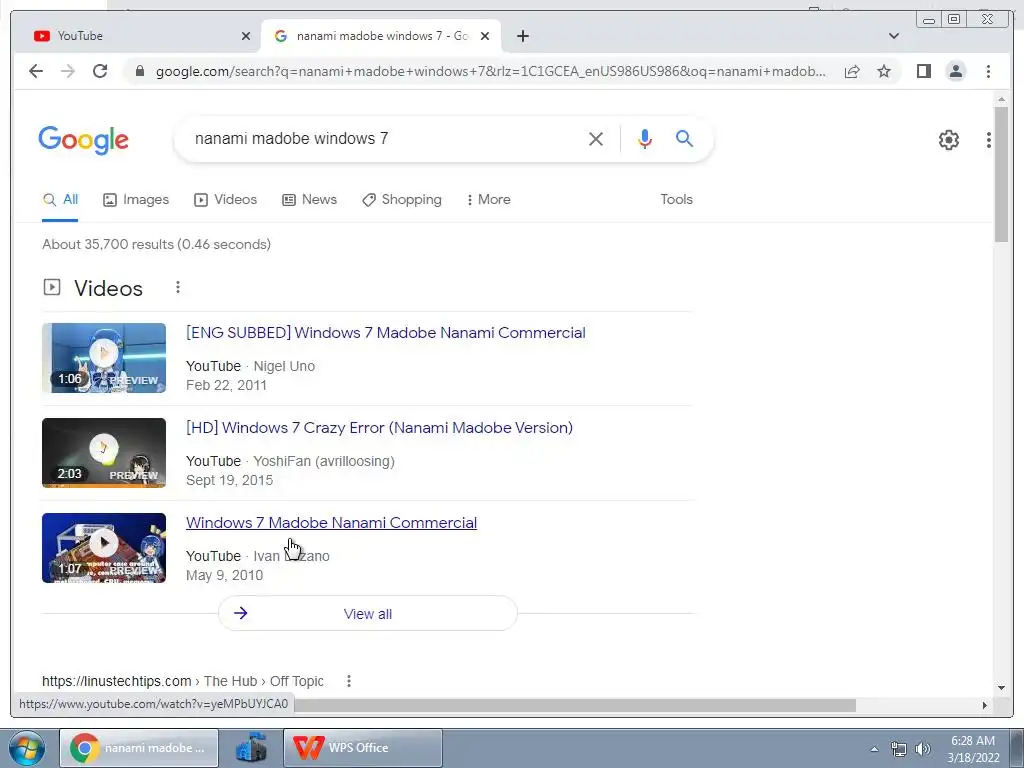This screenshot has height=768, width=1024.
Task: Switch to Videos results
Action: 225,200
